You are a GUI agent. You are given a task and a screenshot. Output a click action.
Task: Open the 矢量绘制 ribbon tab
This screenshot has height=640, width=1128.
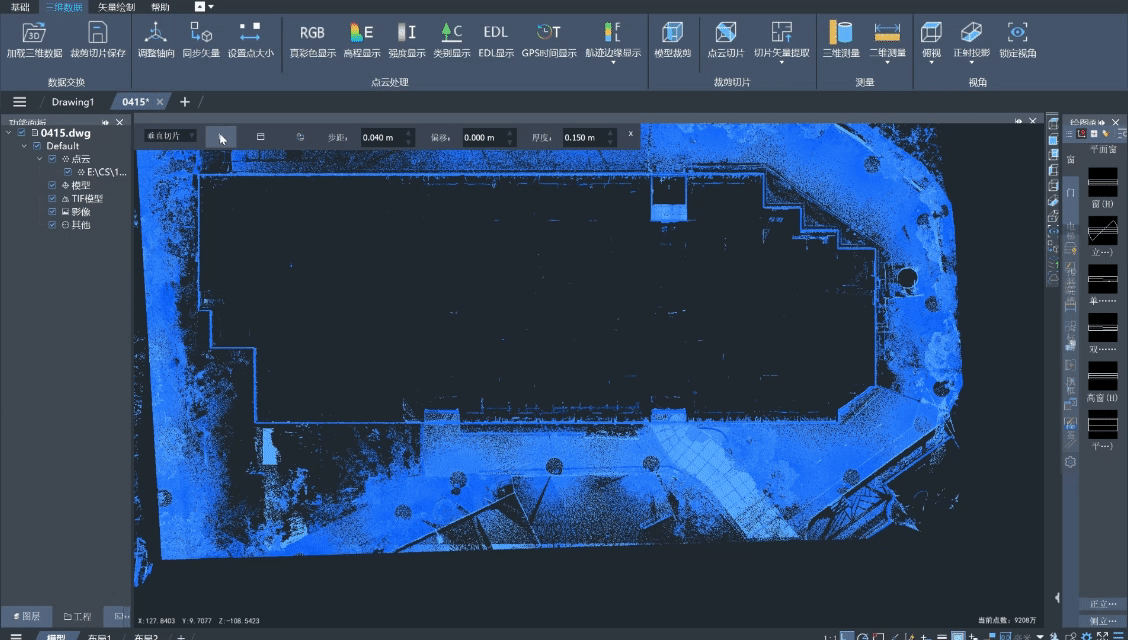coord(116,7)
